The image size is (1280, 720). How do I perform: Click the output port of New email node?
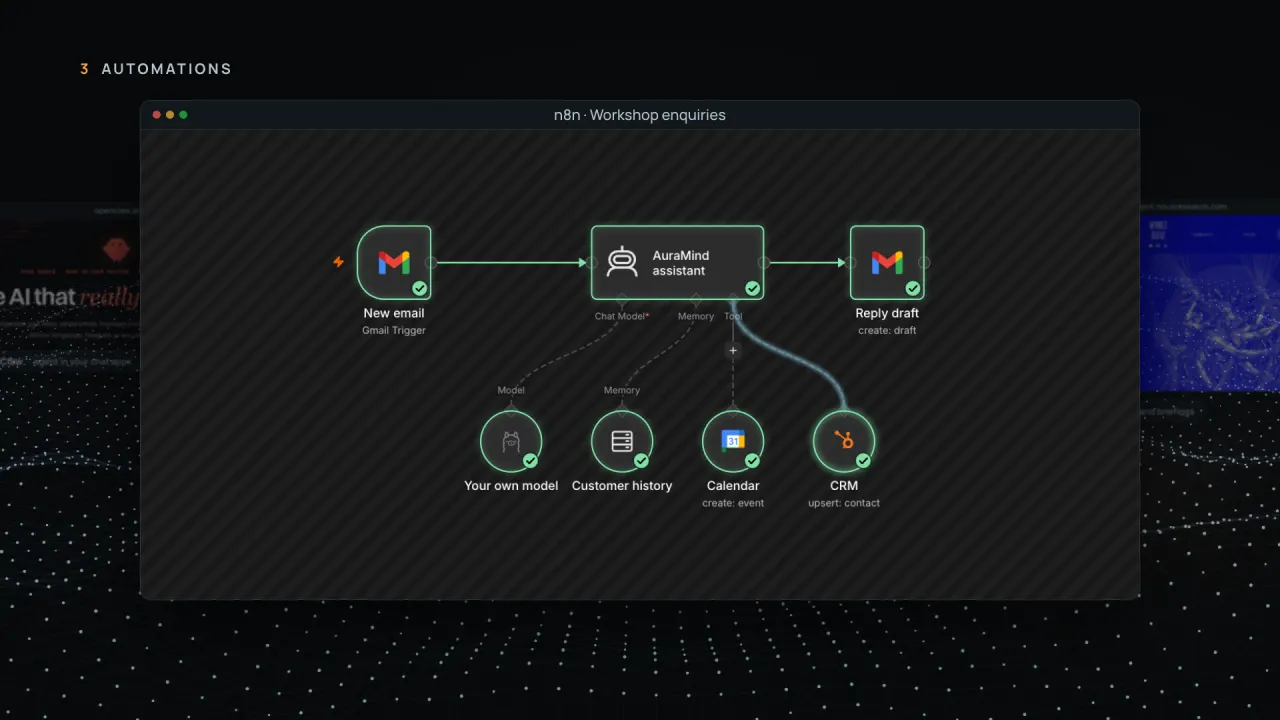pos(431,262)
